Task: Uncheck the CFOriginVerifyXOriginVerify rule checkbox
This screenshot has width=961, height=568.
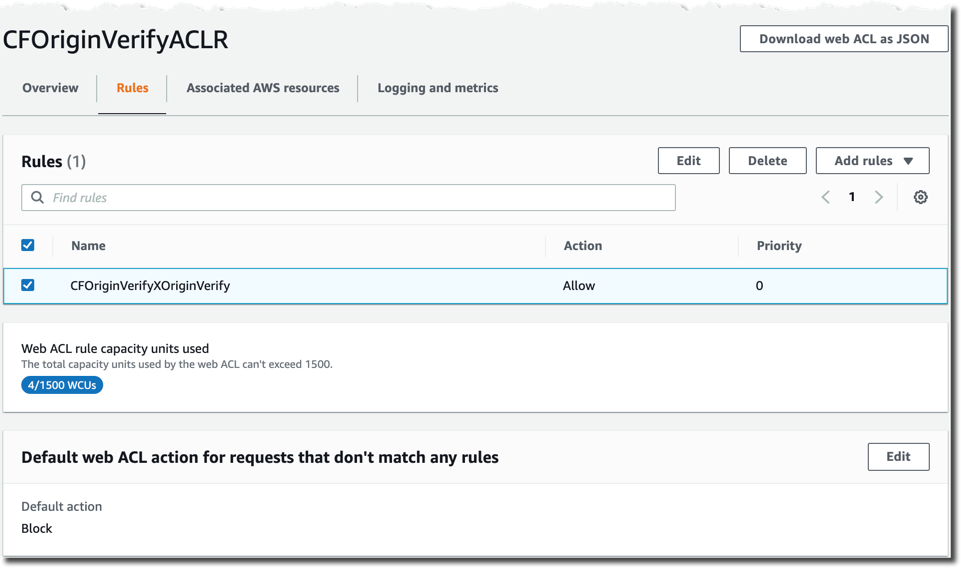Action: pos(28,285)
